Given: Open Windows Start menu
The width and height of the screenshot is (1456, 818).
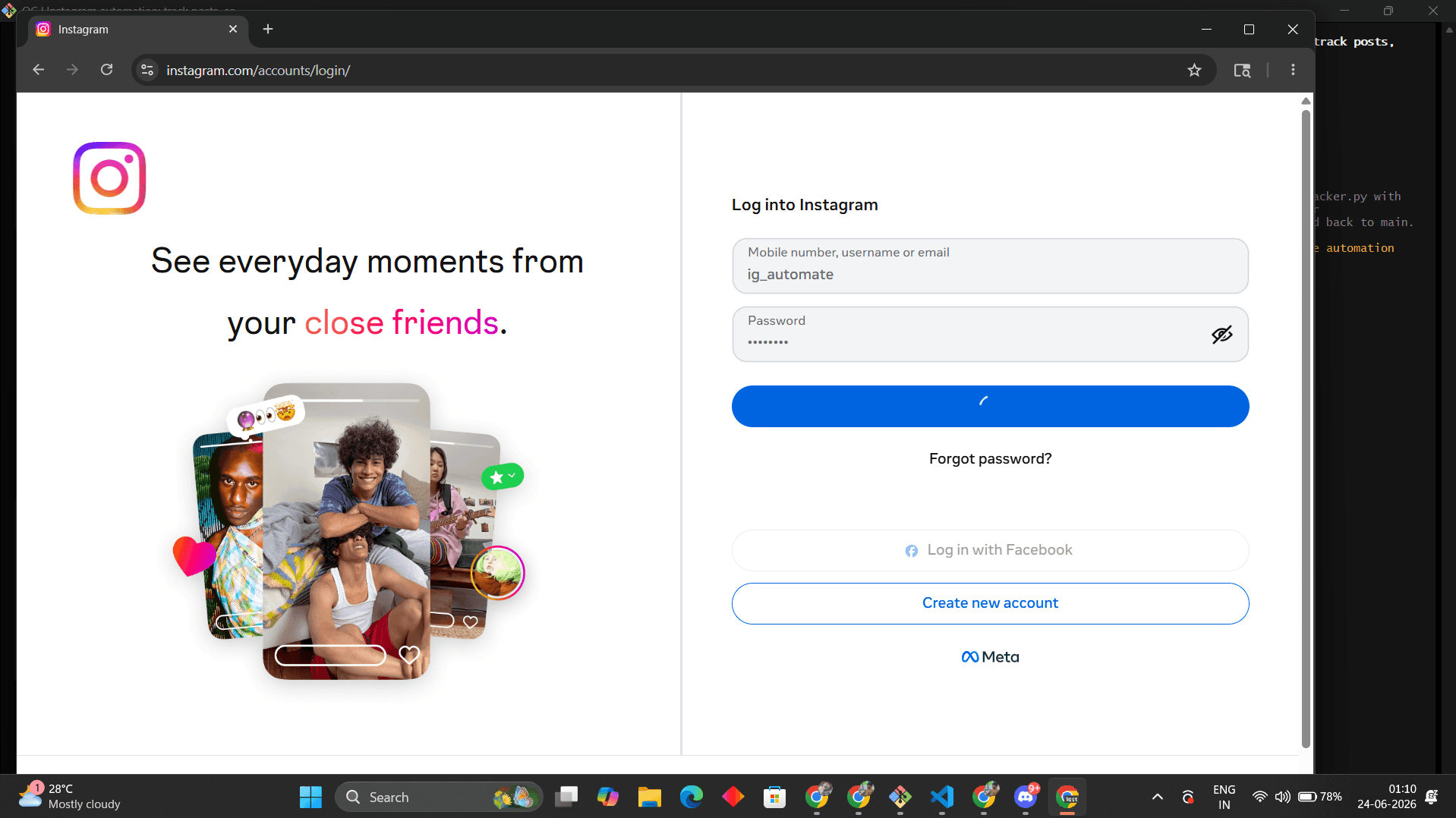Looking at the screenshot, I should pos(310,797).
